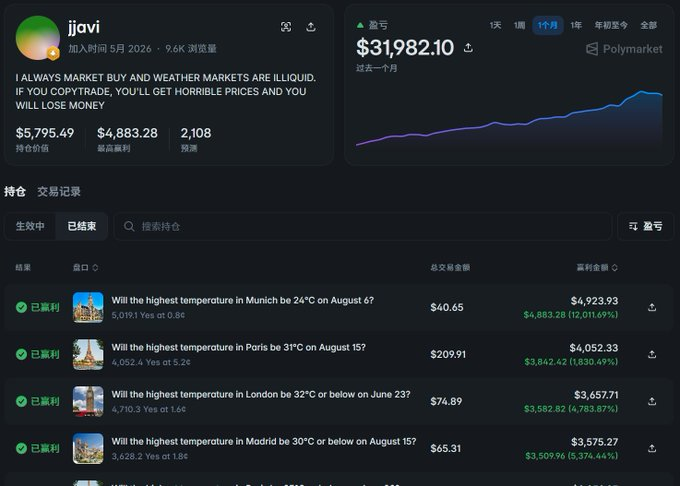Sort by 盘口 column
680x486 pixels.
85,267
